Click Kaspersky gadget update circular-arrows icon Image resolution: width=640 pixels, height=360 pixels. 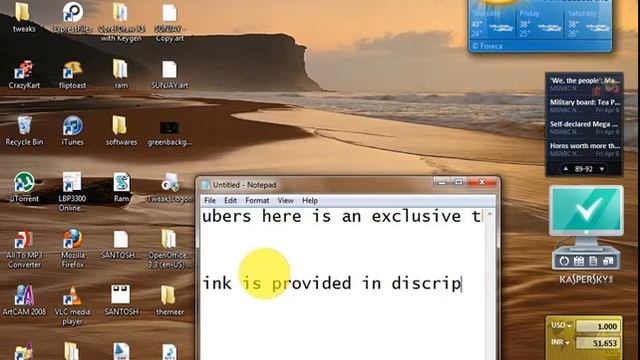pos(564,261)
